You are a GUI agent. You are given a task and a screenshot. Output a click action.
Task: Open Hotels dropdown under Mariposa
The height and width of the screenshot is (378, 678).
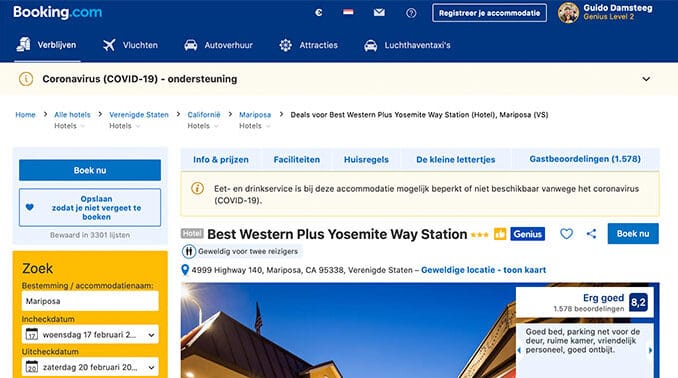pyautogui.click(x=255, y=126)
